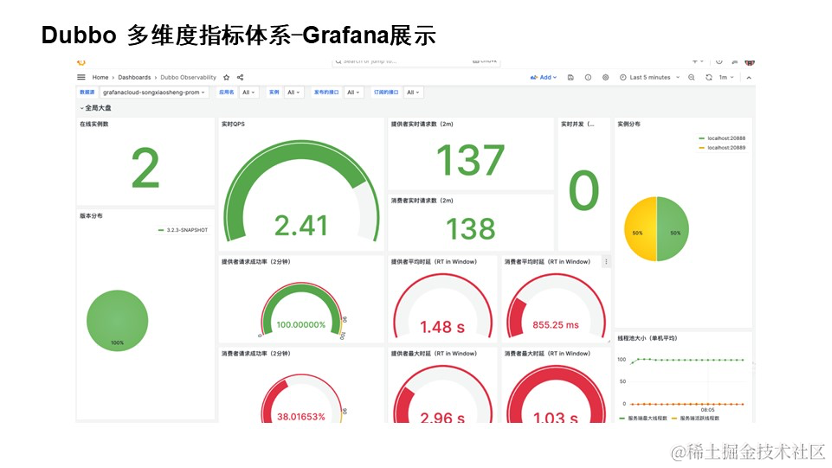Click the 提供者最大时延 (RT in Window) title
The height and width of the screenshot is (468, 832).
(434, 353)
